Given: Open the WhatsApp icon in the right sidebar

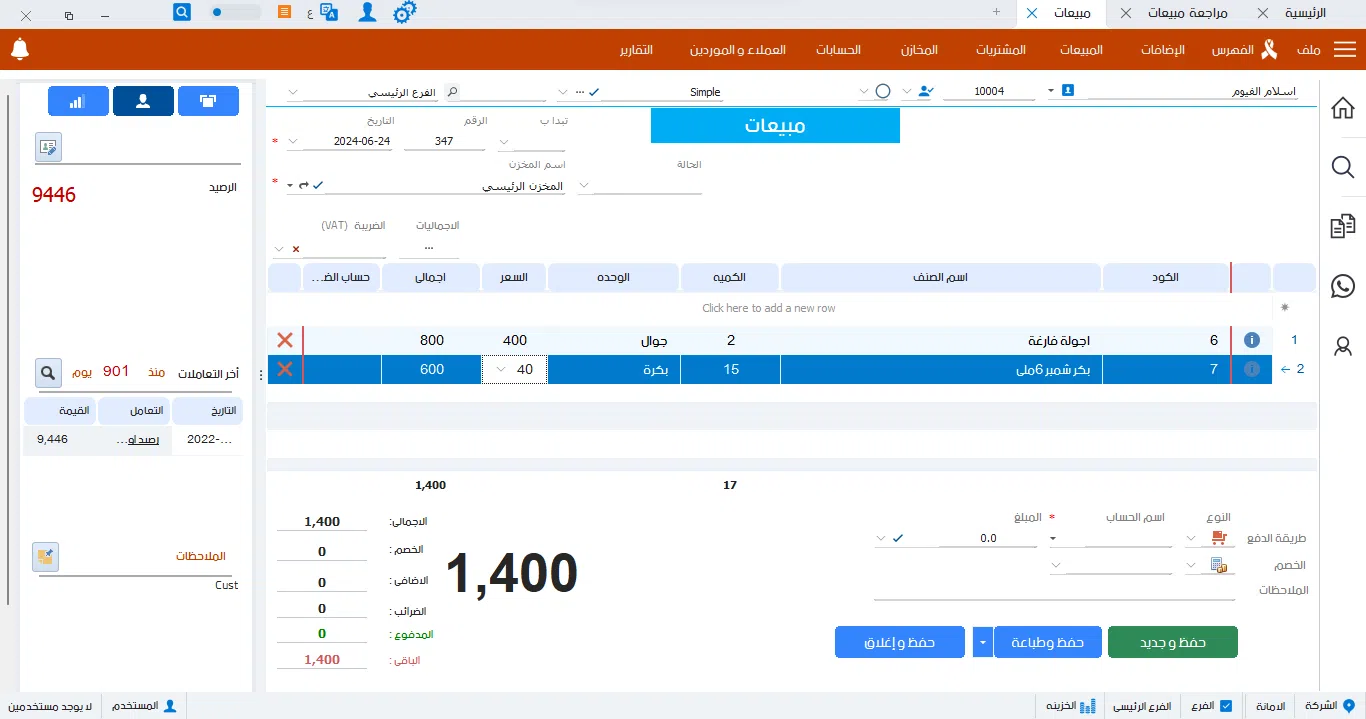Looking at the screenshot, I should pyautogui.click(x=1343, y=286).
